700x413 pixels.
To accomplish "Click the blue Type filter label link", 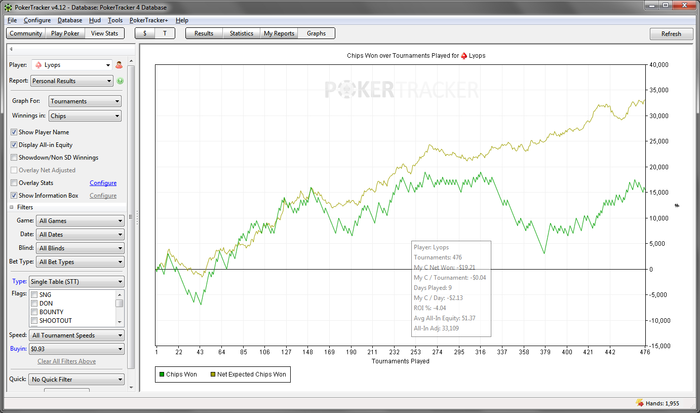I will (x=19, y=281).
